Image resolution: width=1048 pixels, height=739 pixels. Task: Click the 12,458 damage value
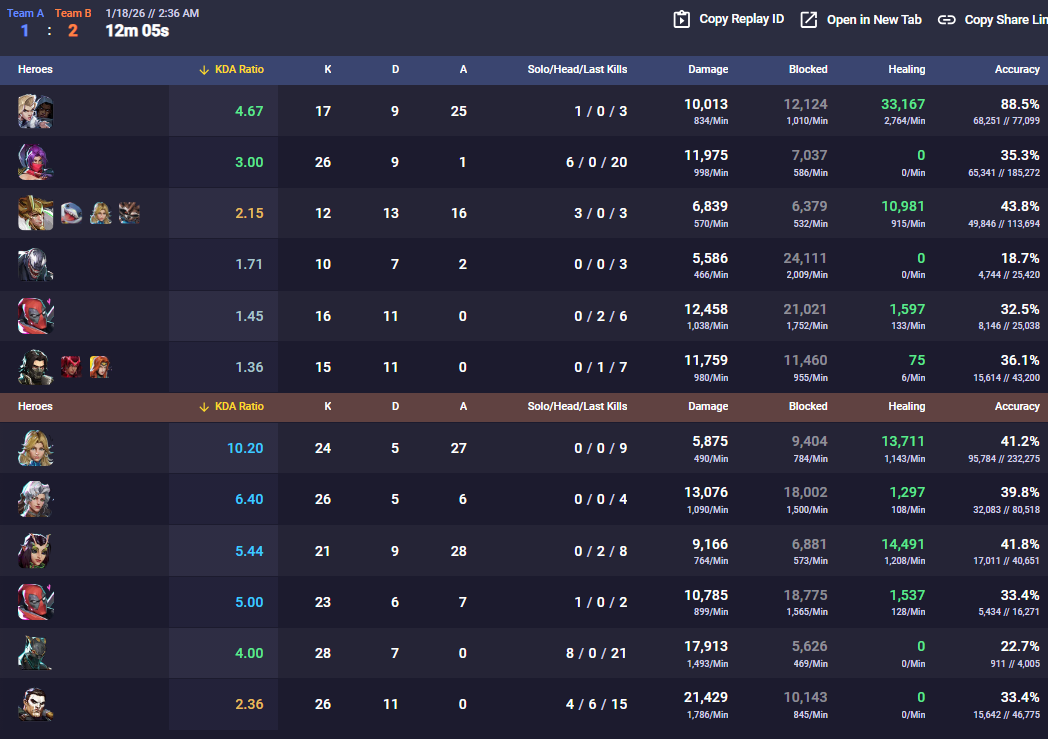pyautogui.click(x=706, y=309)
